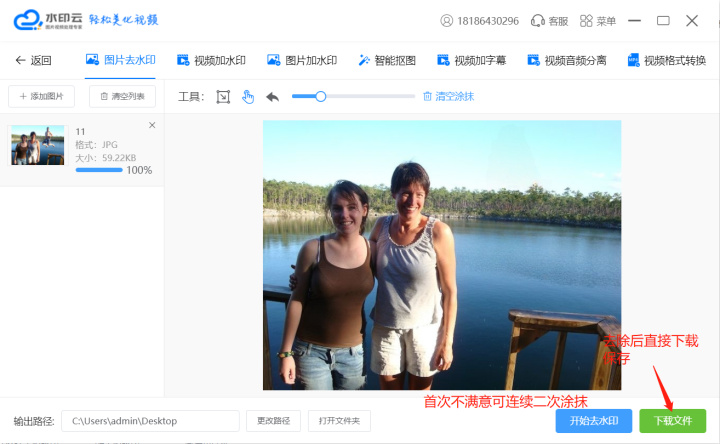The height and width of the screenshot is (444, 720).
Task: Click the output path input field
Action: coord(150,421)
